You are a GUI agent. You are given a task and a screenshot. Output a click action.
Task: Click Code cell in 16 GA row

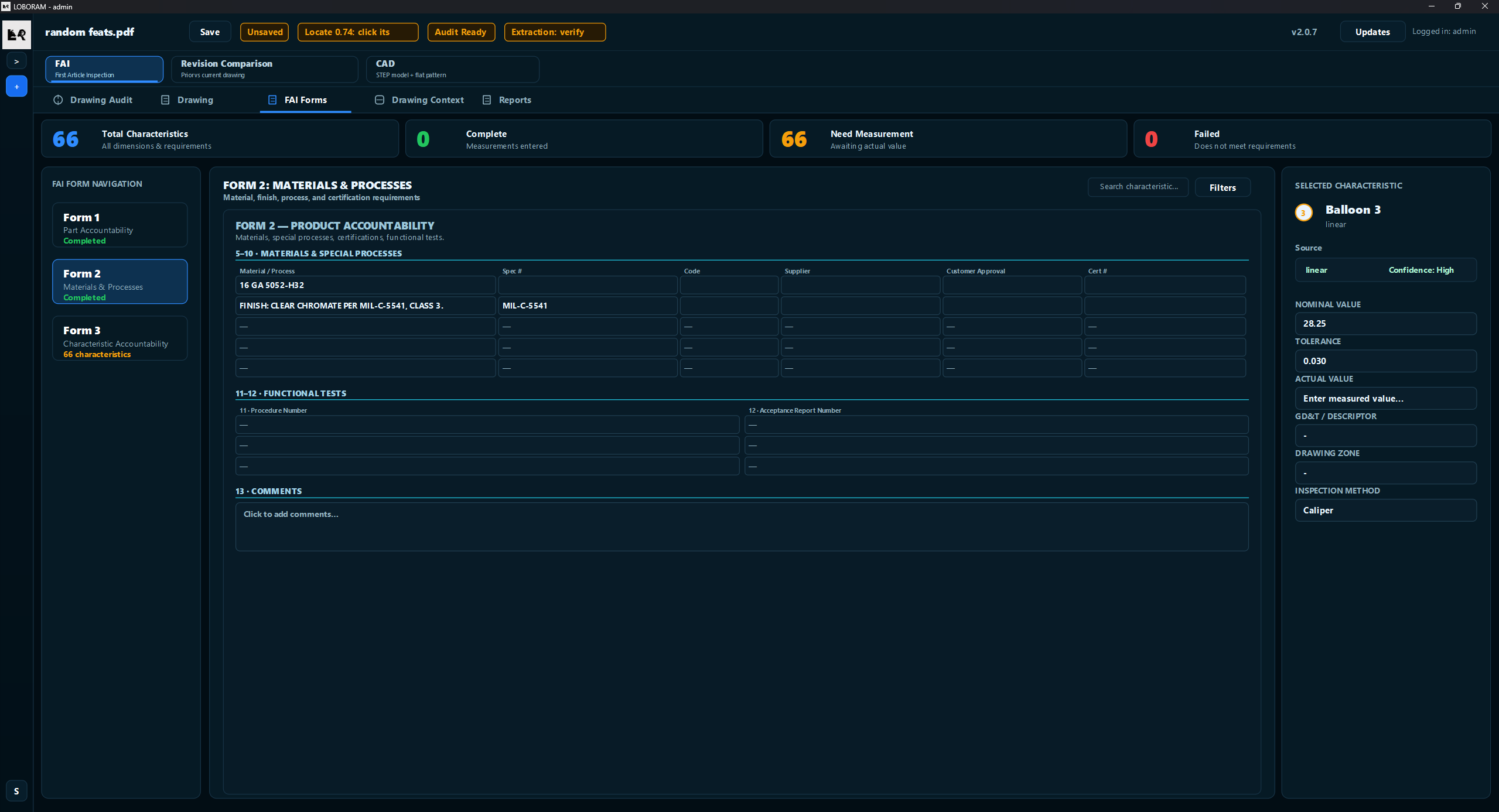coord(729,285)
